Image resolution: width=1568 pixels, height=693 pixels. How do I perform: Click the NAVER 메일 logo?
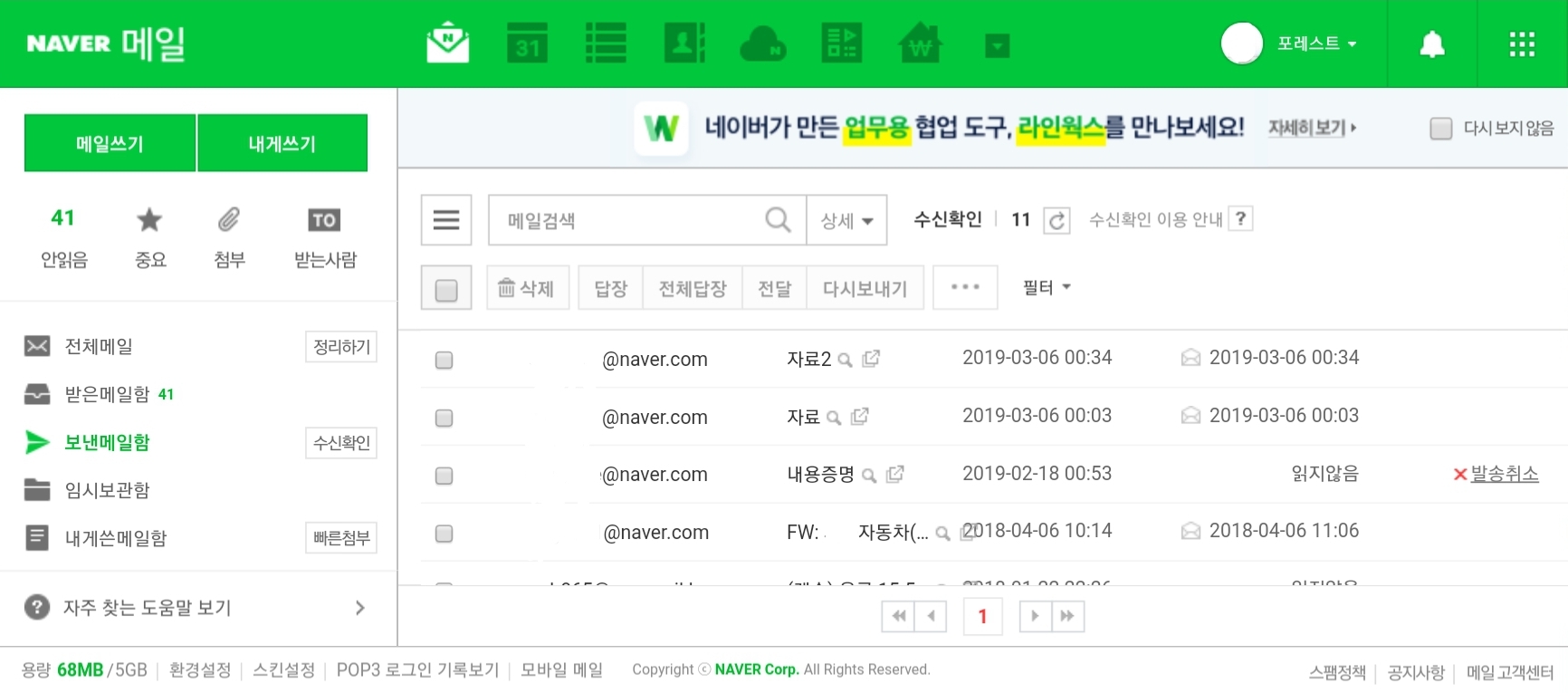click(106, 43)
